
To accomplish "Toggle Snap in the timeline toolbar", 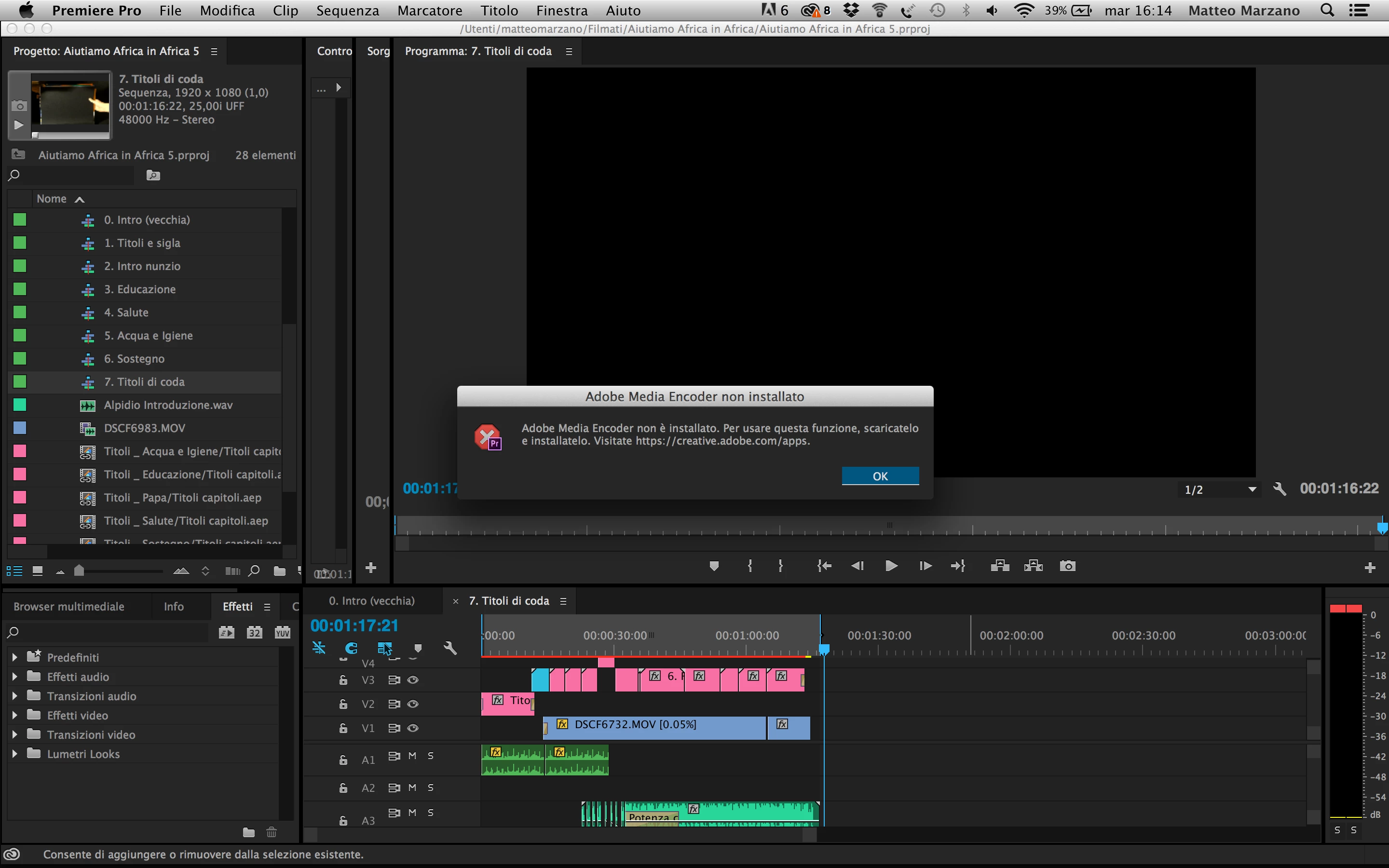I will tap(351, 648).
